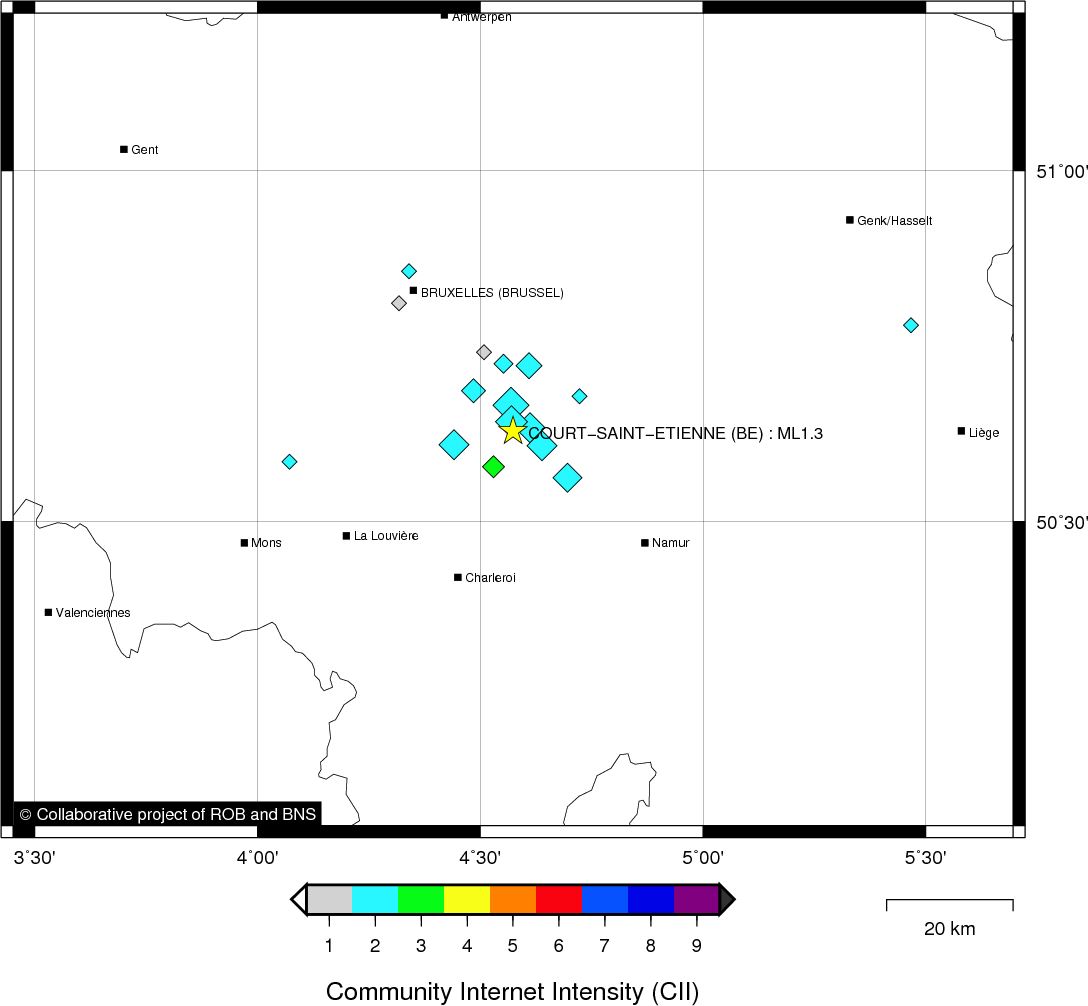Click the gray diamond southwest of Bruxelles
This screenshot has width=1088, height=1006.
coord(399,303)
